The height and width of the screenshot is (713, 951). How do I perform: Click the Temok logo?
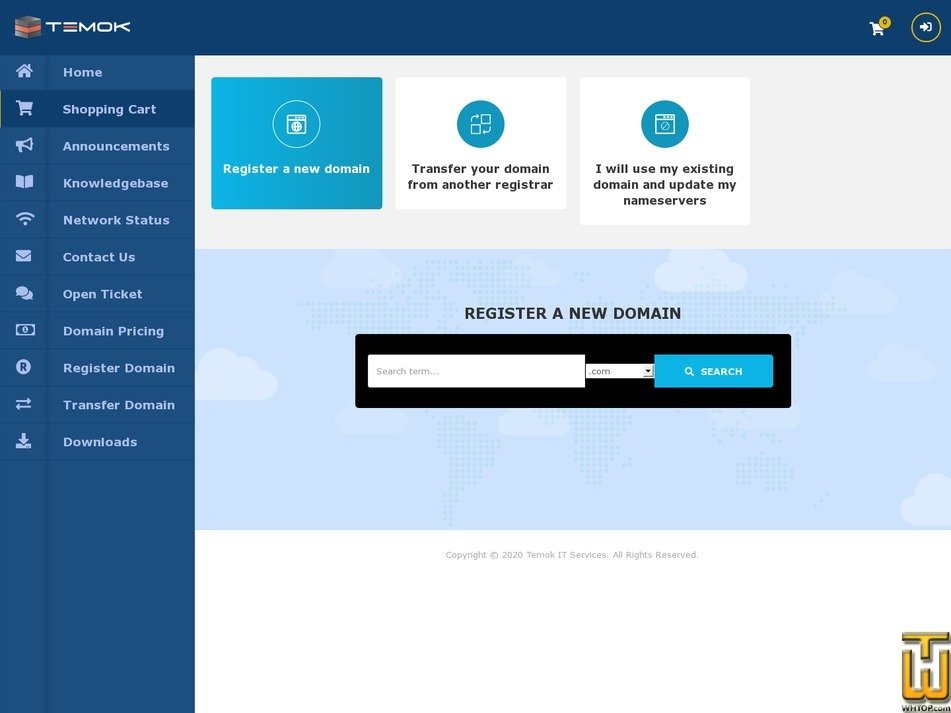72,27
